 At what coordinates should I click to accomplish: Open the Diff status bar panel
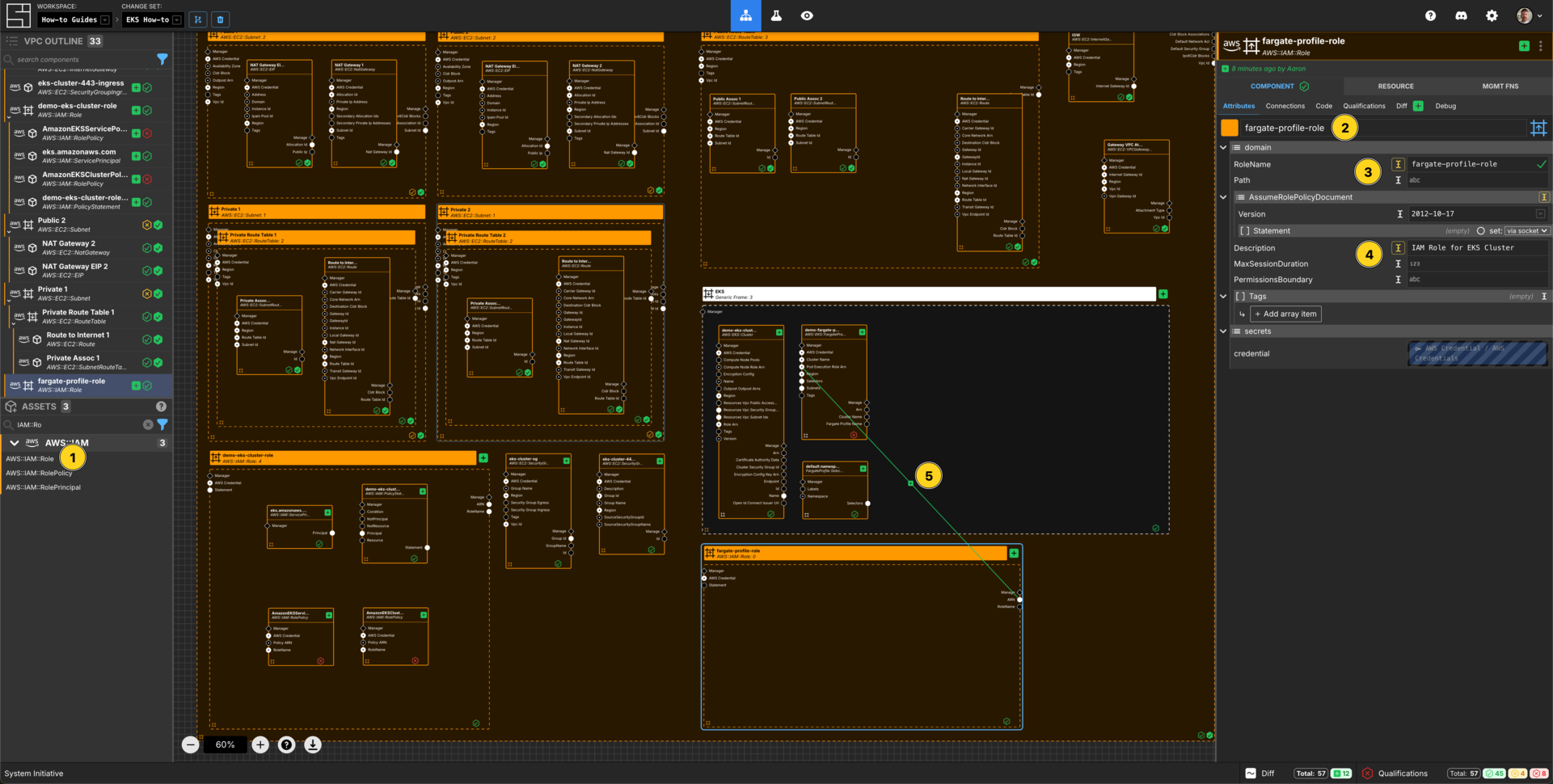(x=1260, y=773)
